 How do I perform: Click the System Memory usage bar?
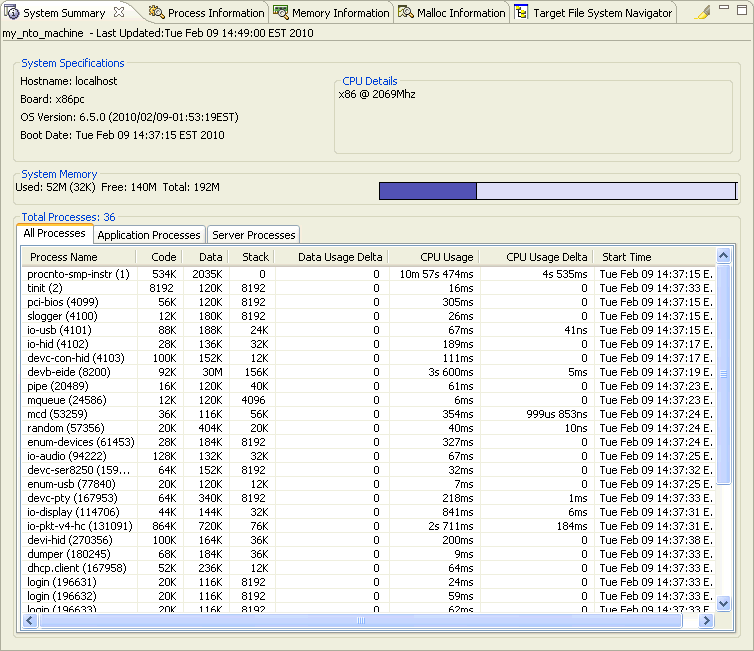[557, 191]
